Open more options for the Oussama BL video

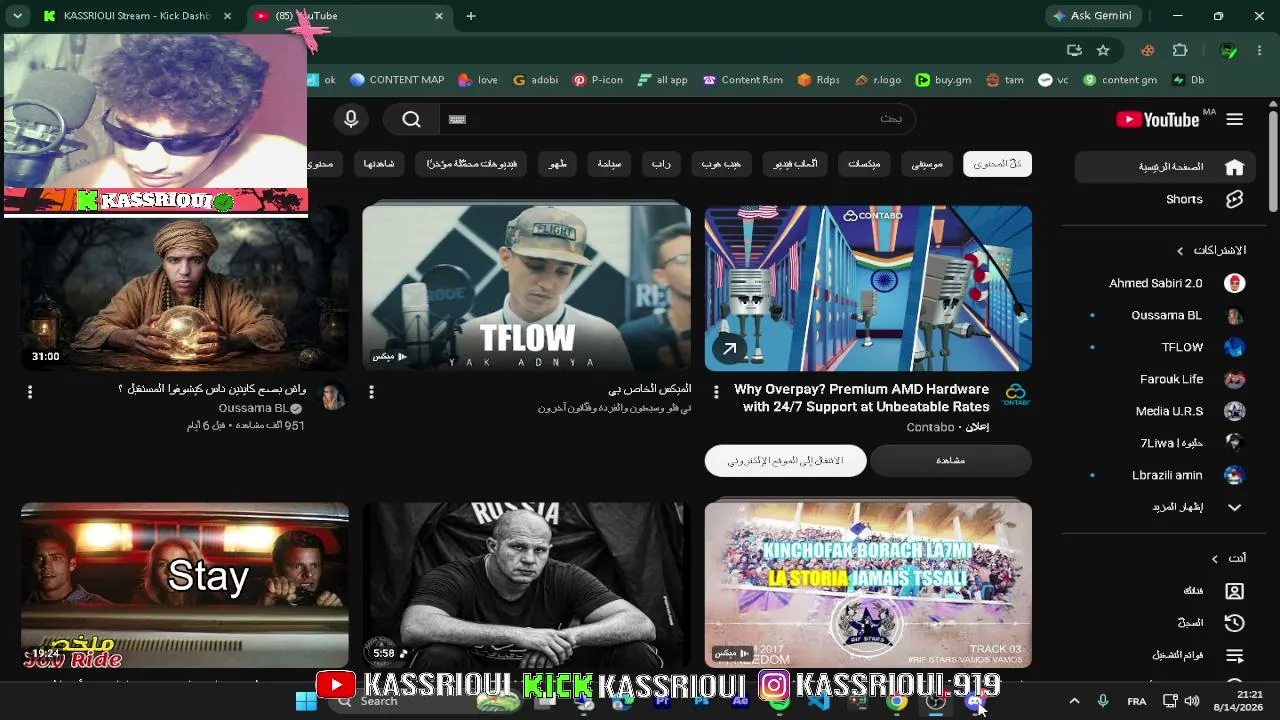[x=30, y=392]
